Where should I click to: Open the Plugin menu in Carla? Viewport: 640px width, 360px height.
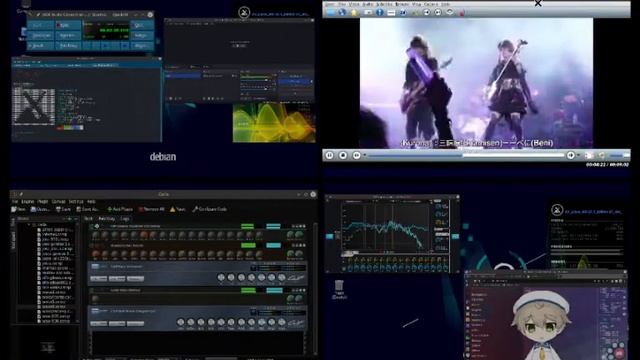coord(43,202)
